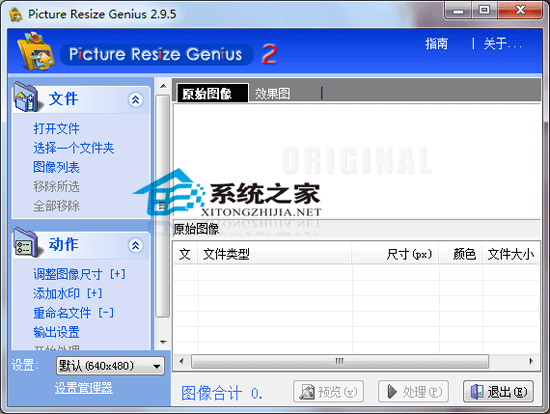
Task: Open the 设置管理器 link
Action: (x=84, y=388)
